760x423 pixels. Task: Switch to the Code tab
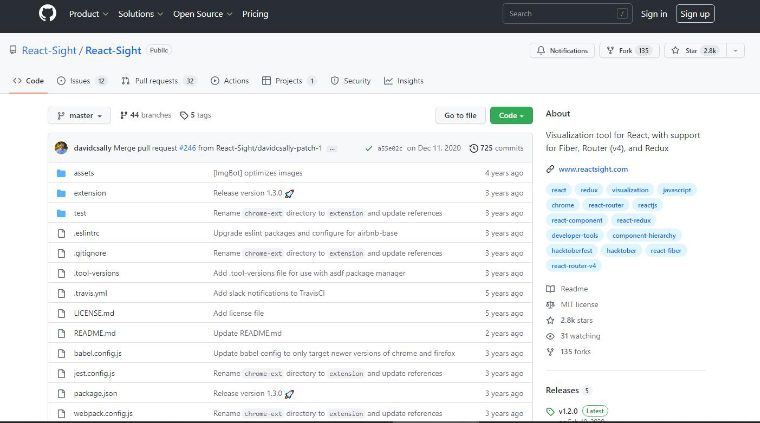28,81
